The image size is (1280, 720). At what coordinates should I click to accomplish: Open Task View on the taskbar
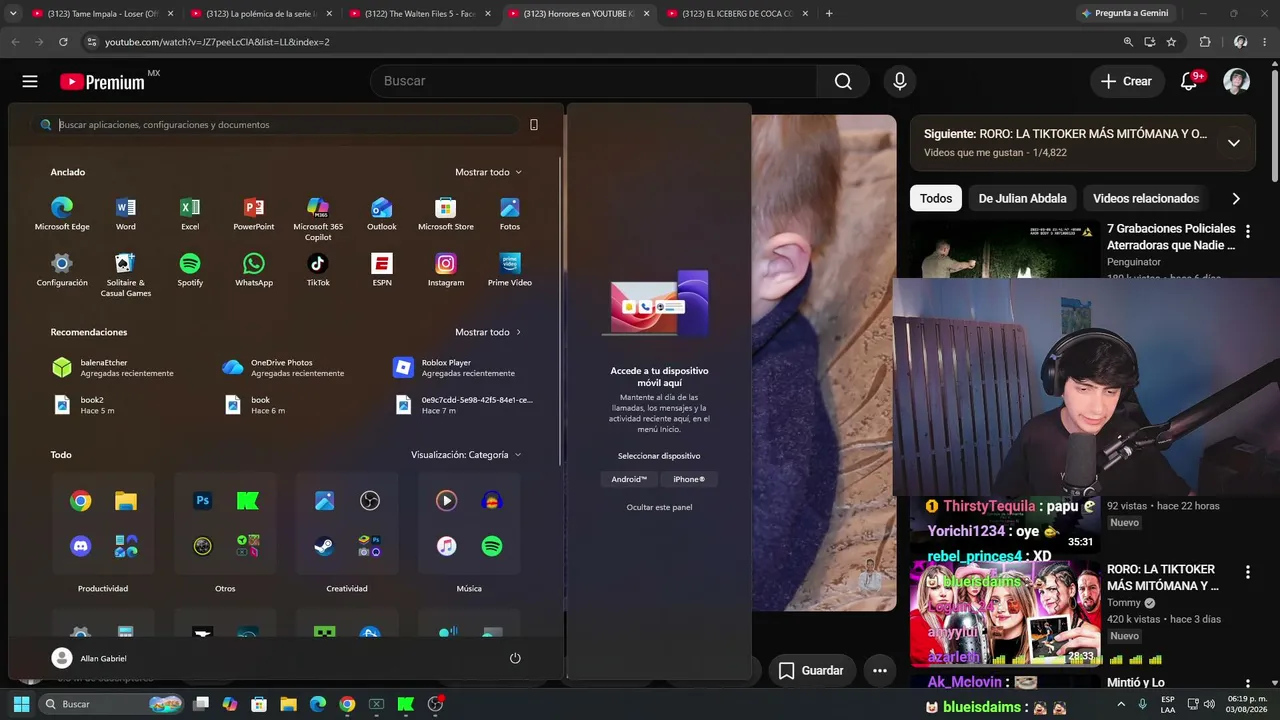tap(201, 704)
